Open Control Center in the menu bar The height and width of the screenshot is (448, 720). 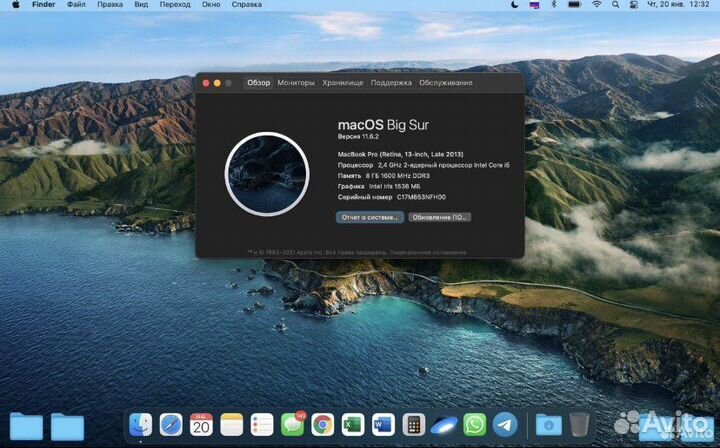[634, 5]
